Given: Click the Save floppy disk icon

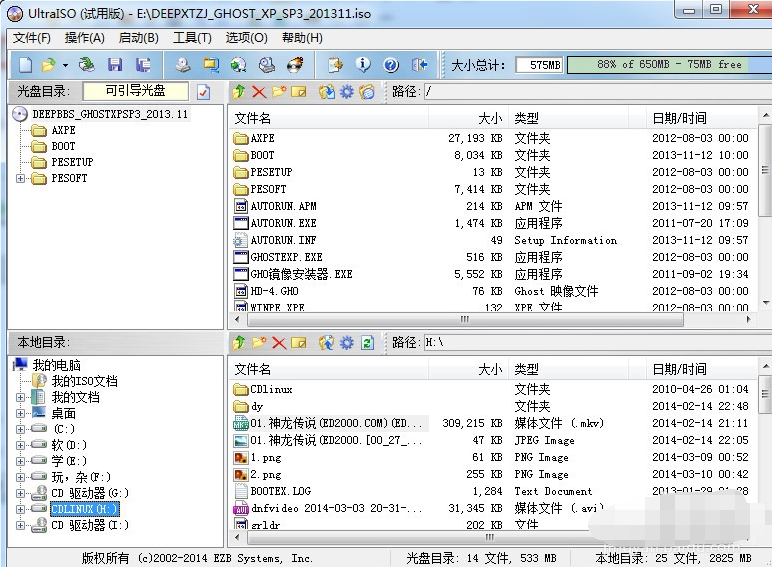Looking at the screenshot, I should point(115,65).
